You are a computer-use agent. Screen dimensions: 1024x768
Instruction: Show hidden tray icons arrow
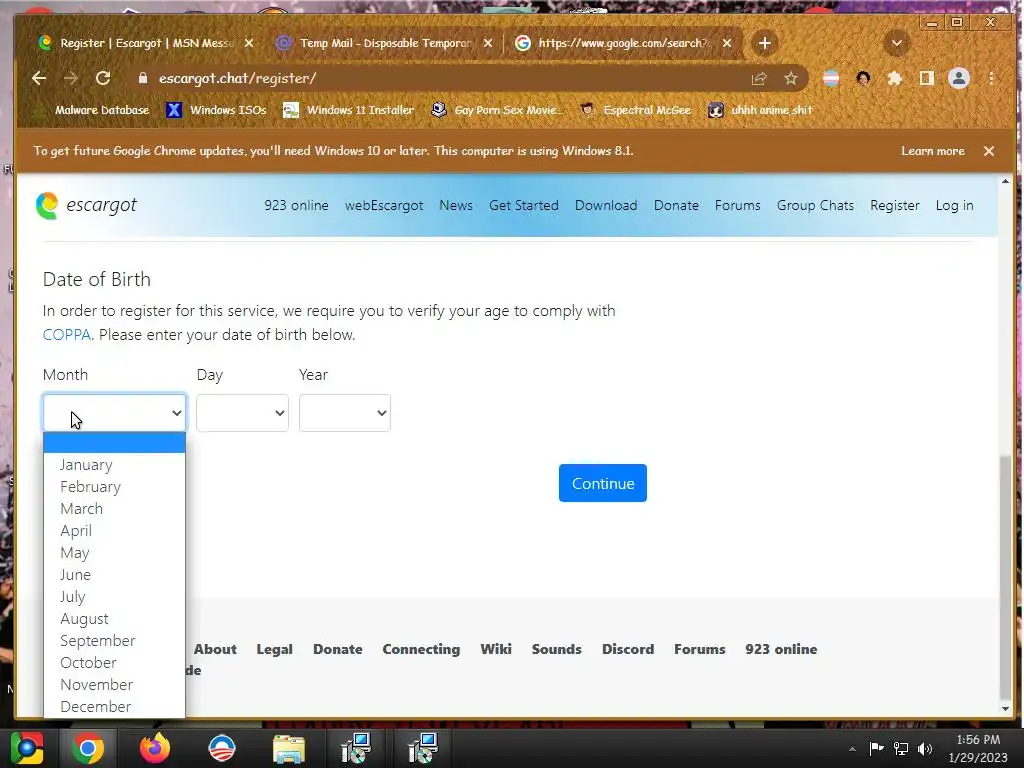pyautogui.click(x=852, y=749)
